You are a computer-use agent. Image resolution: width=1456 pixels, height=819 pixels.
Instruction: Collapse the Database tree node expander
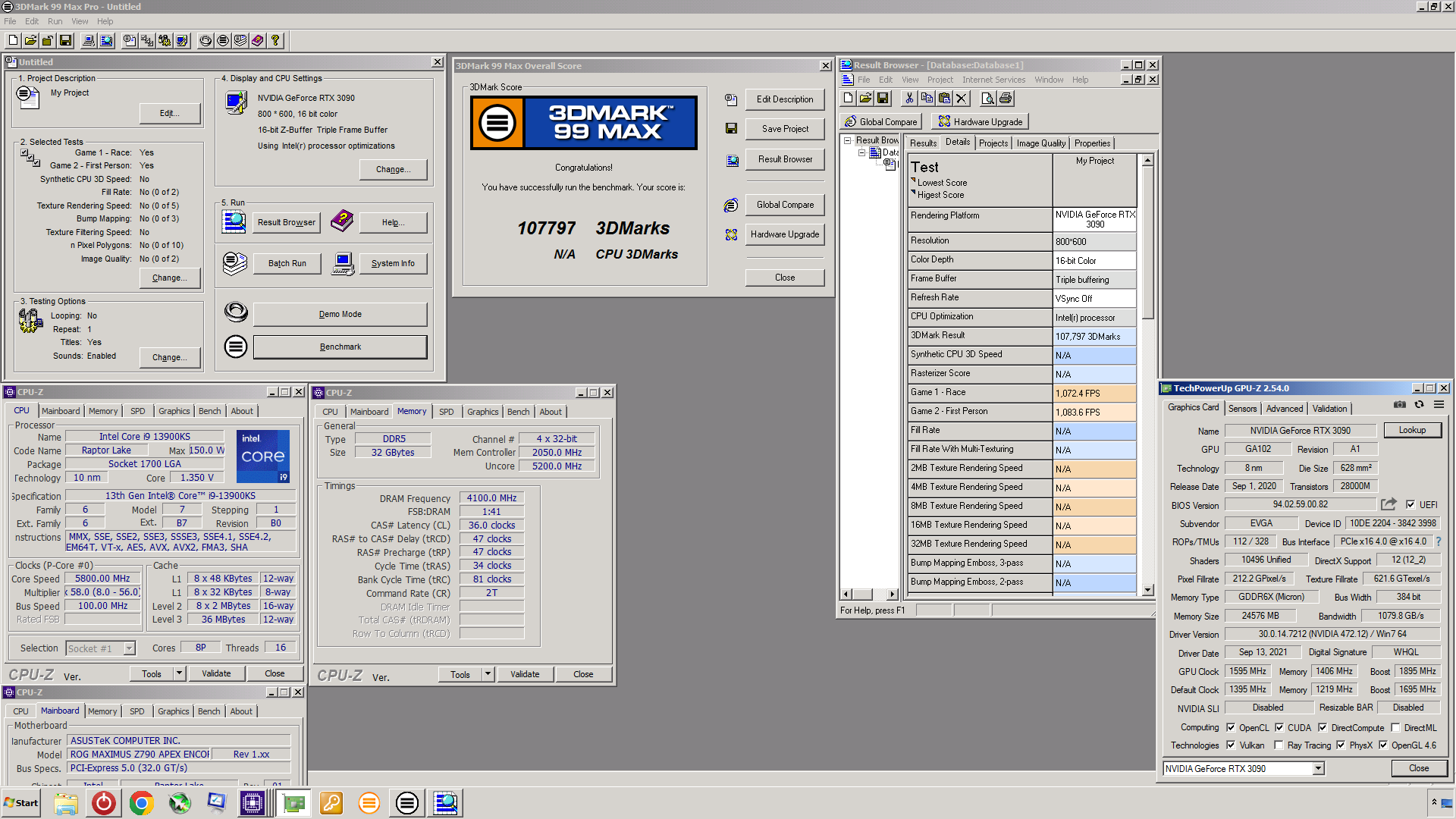pyautogui.click(x=861, y=152)
